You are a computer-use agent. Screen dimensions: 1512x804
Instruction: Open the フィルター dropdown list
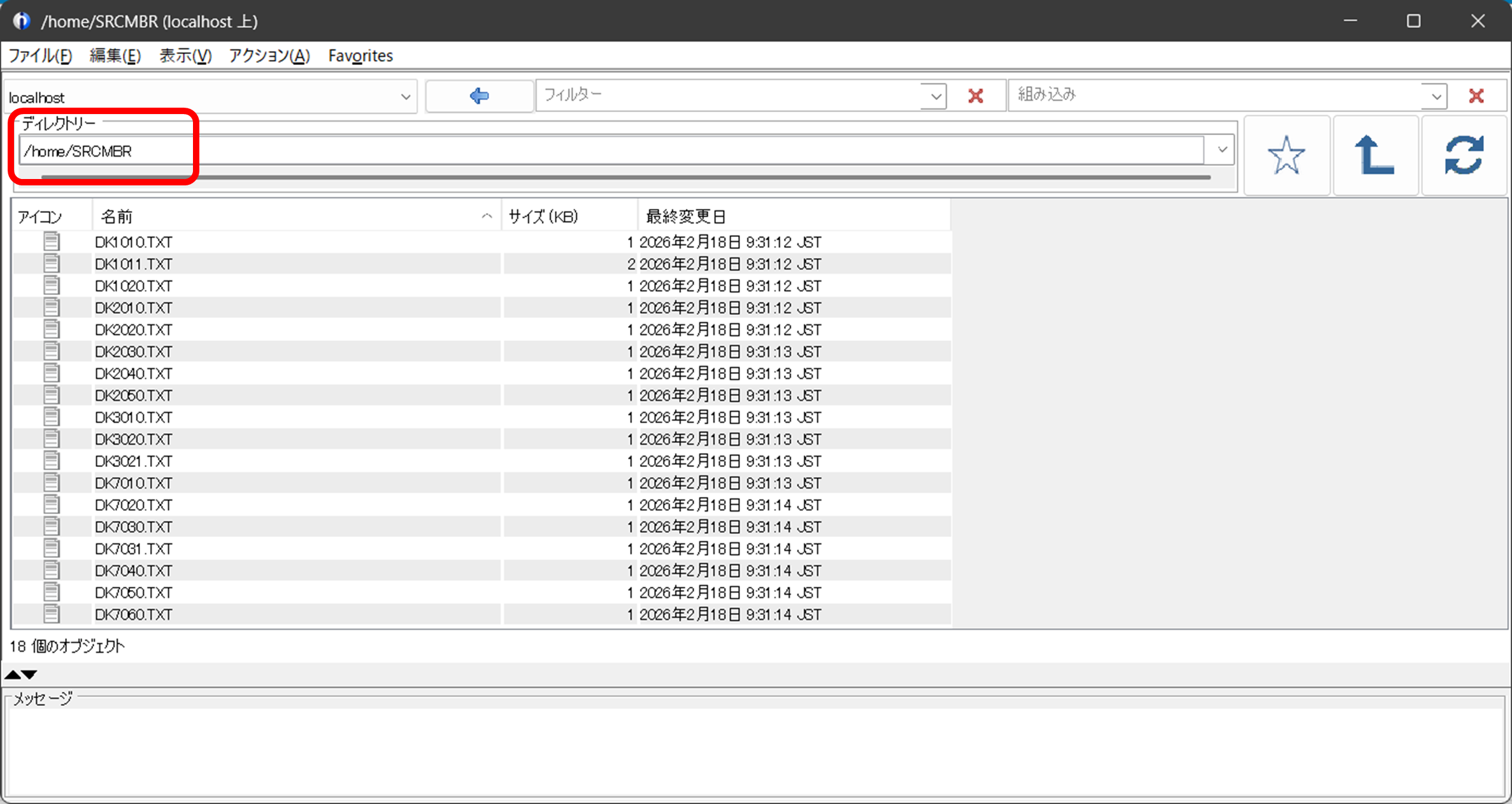point(935,96)
